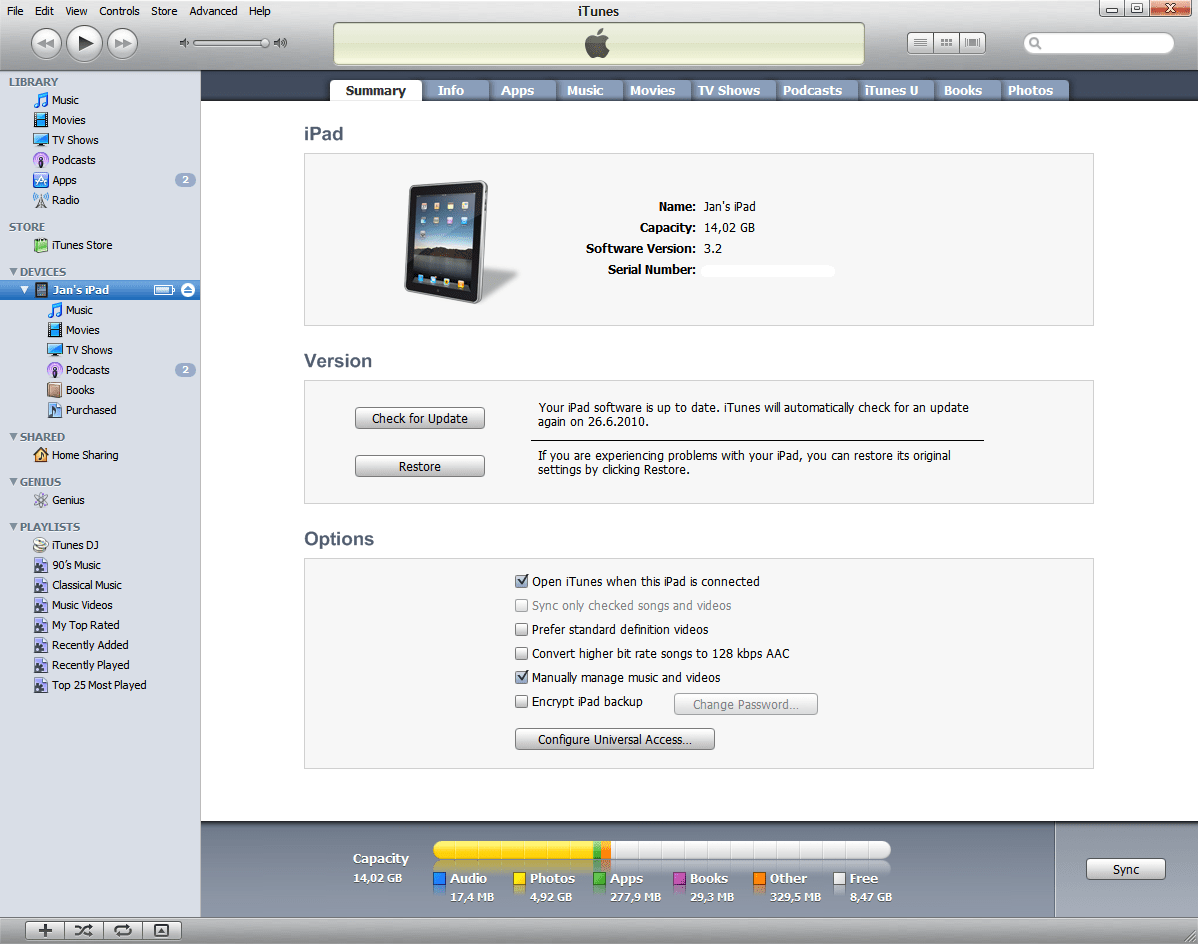Screen dimensions: 1198x944
Task: Uncheck Manually manage music and videos
Action: coord(522,677)
